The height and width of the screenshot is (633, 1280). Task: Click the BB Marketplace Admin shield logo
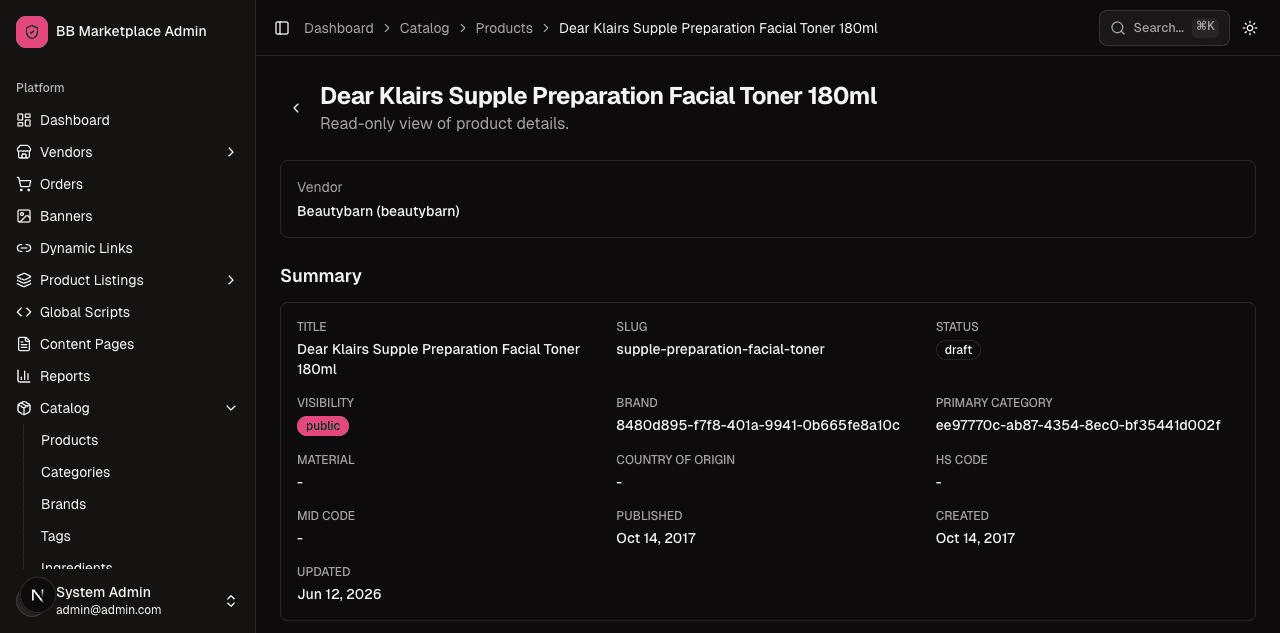pyautogui.click(x=32, y=32)
